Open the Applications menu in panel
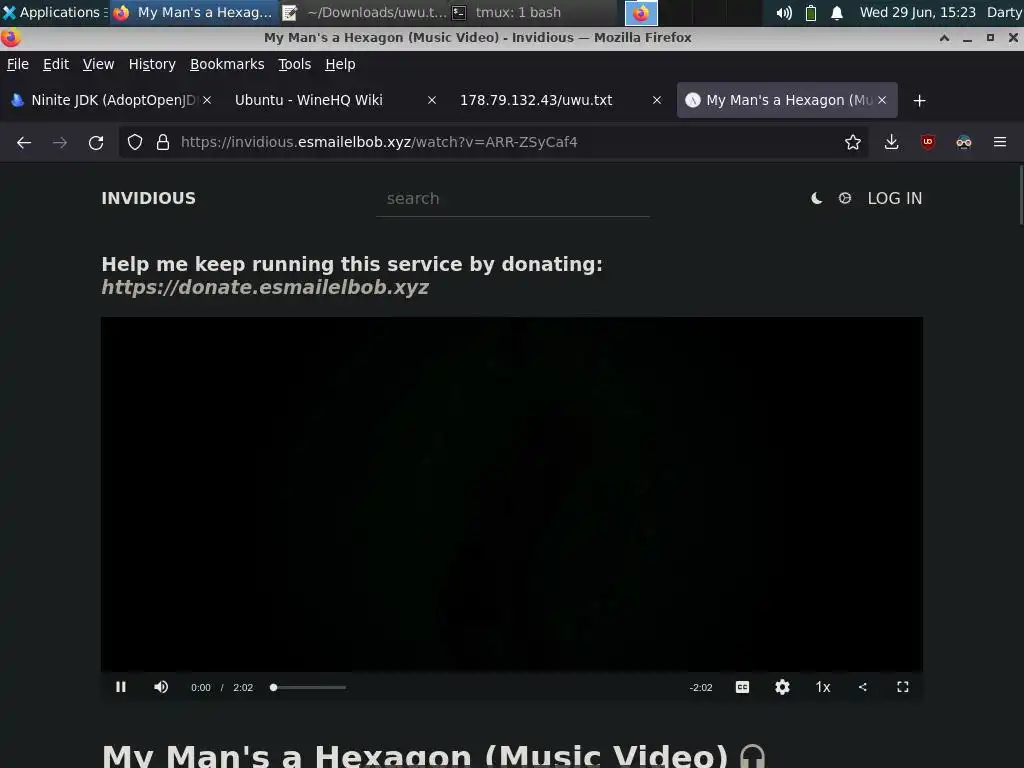 (x=52, y=12)
